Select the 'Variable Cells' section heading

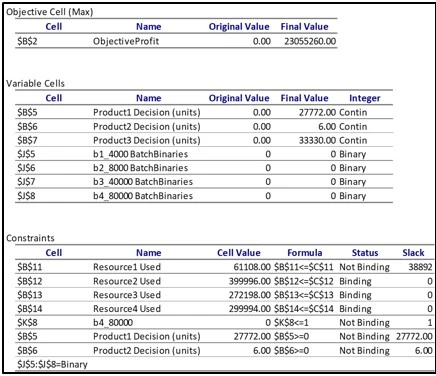click(x=35, y=83)
